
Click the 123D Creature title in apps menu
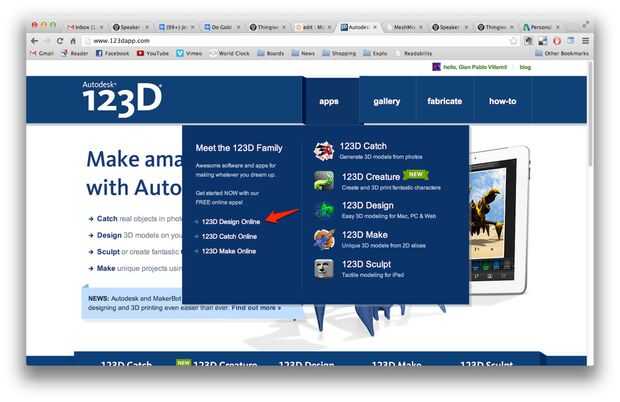click(x=371, y=177)
